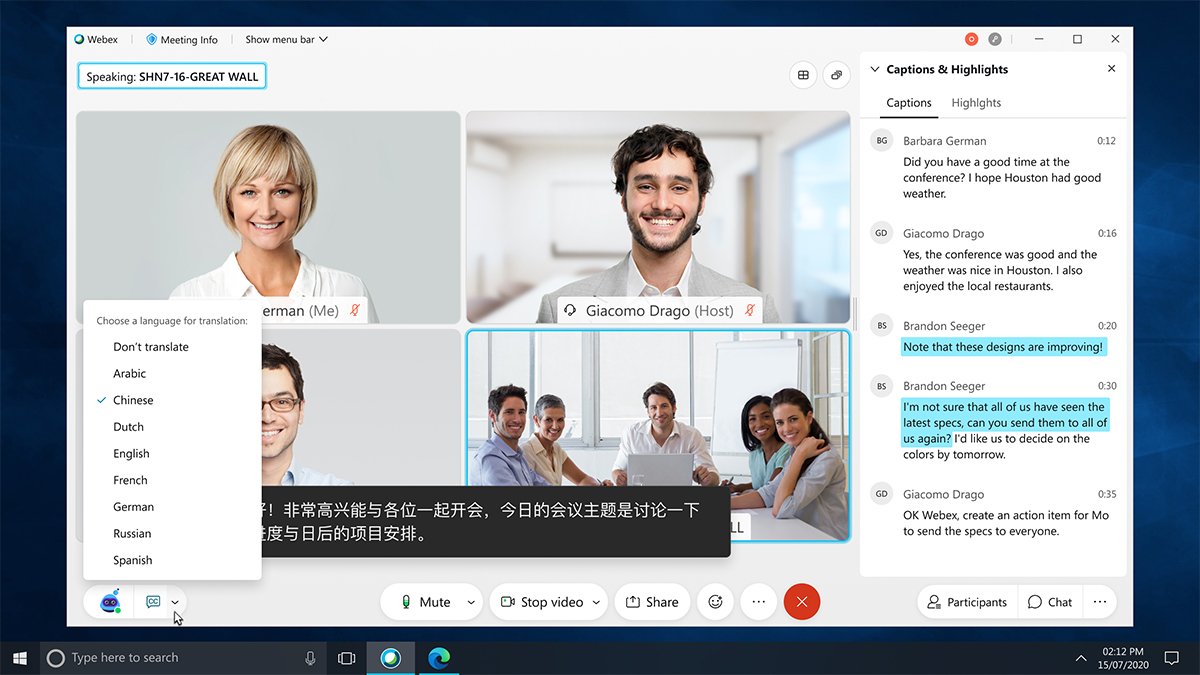Viewport: 1200px width, 675px height.
Task: Open Microsoft Edge from the taskbar
Action: tap(439, 657)
